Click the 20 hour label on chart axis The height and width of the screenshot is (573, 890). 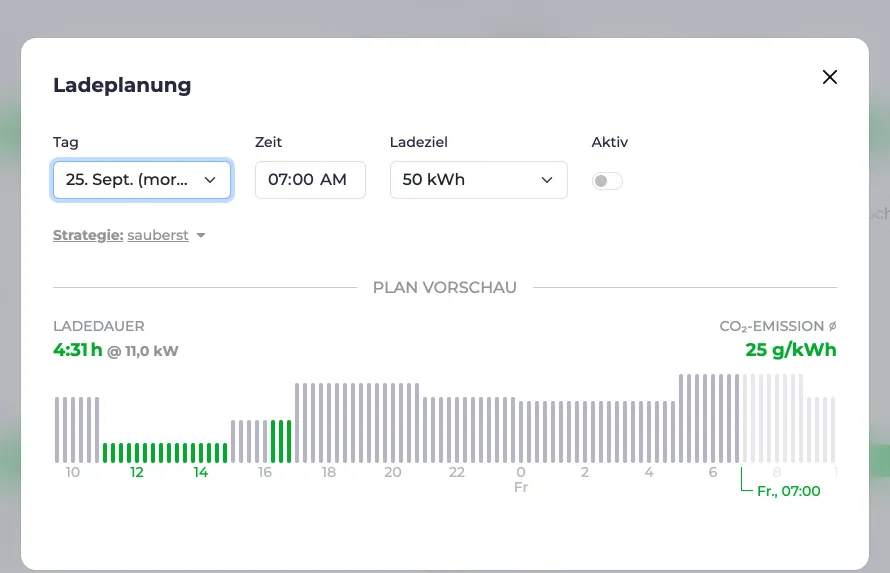click(x=393, y=472)
